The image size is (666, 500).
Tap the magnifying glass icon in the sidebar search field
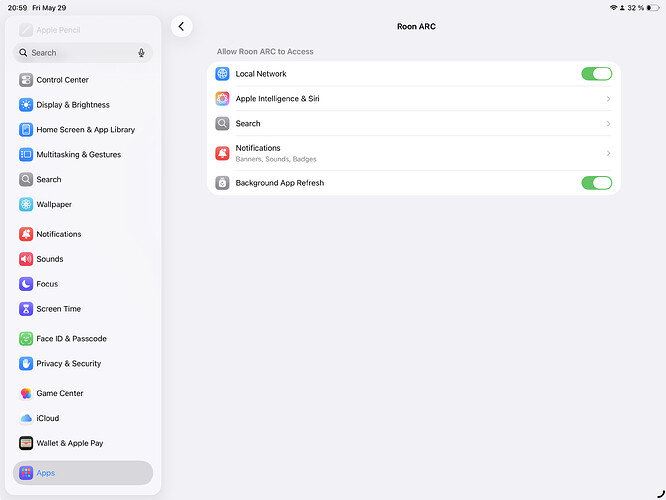23,53
